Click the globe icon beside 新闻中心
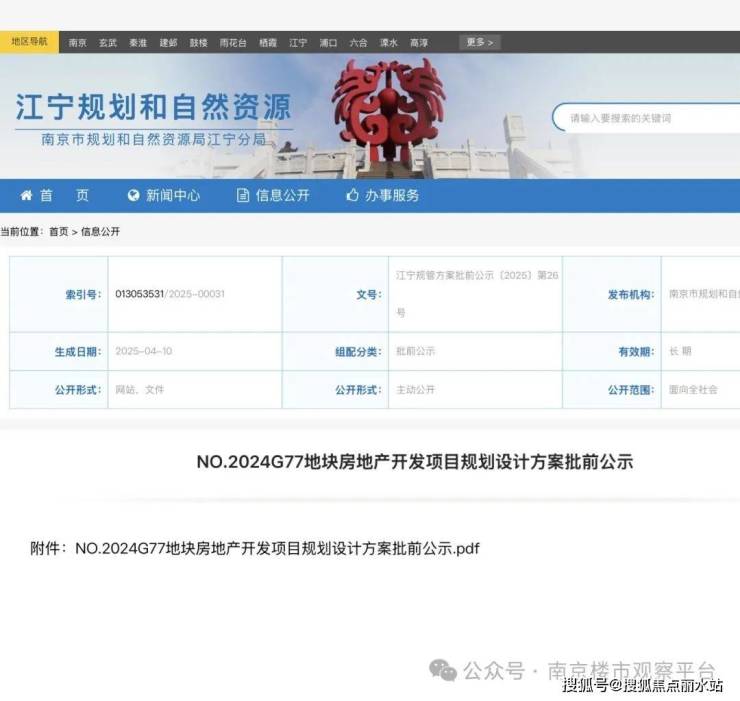This screenshot has height=701, width=740. point(134,195)
